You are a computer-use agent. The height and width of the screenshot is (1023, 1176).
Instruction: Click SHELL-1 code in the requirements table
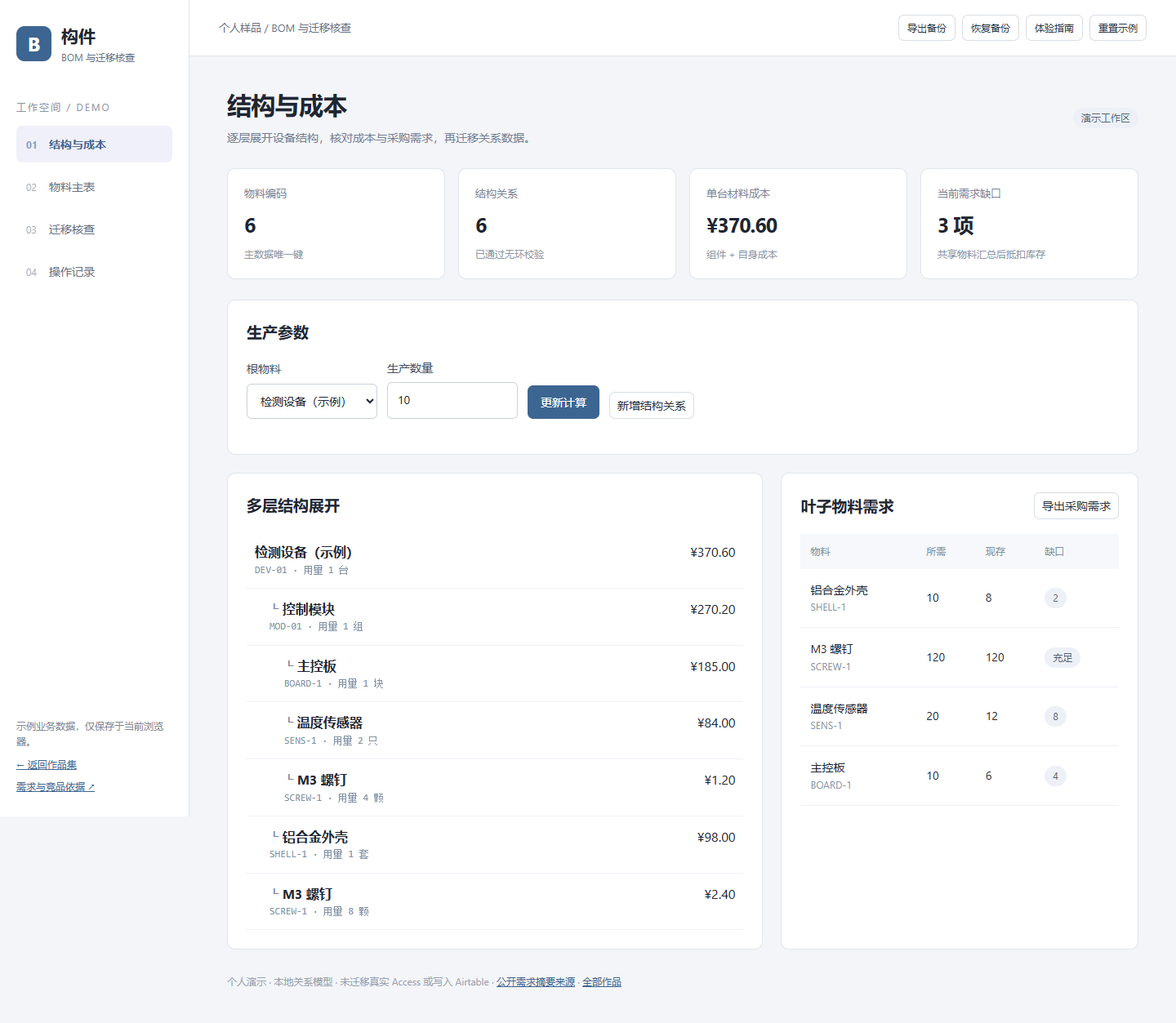[828, 607]
